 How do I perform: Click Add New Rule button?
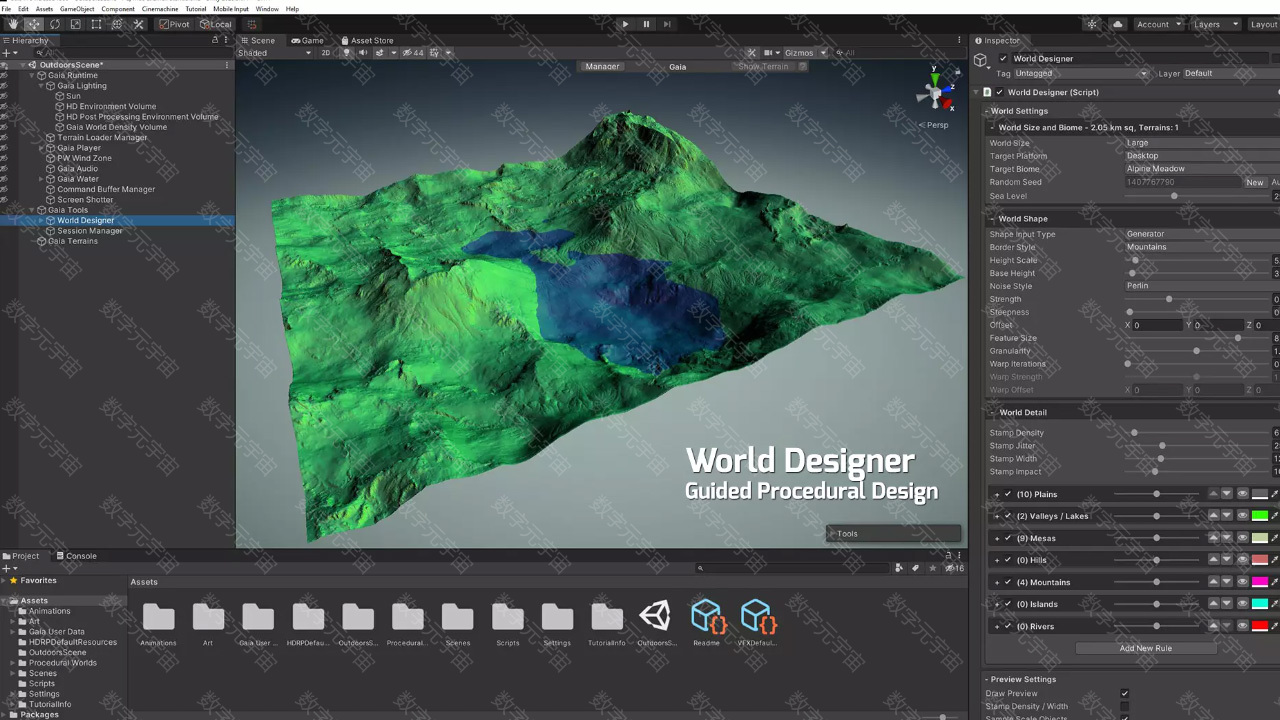(1146, 648)
